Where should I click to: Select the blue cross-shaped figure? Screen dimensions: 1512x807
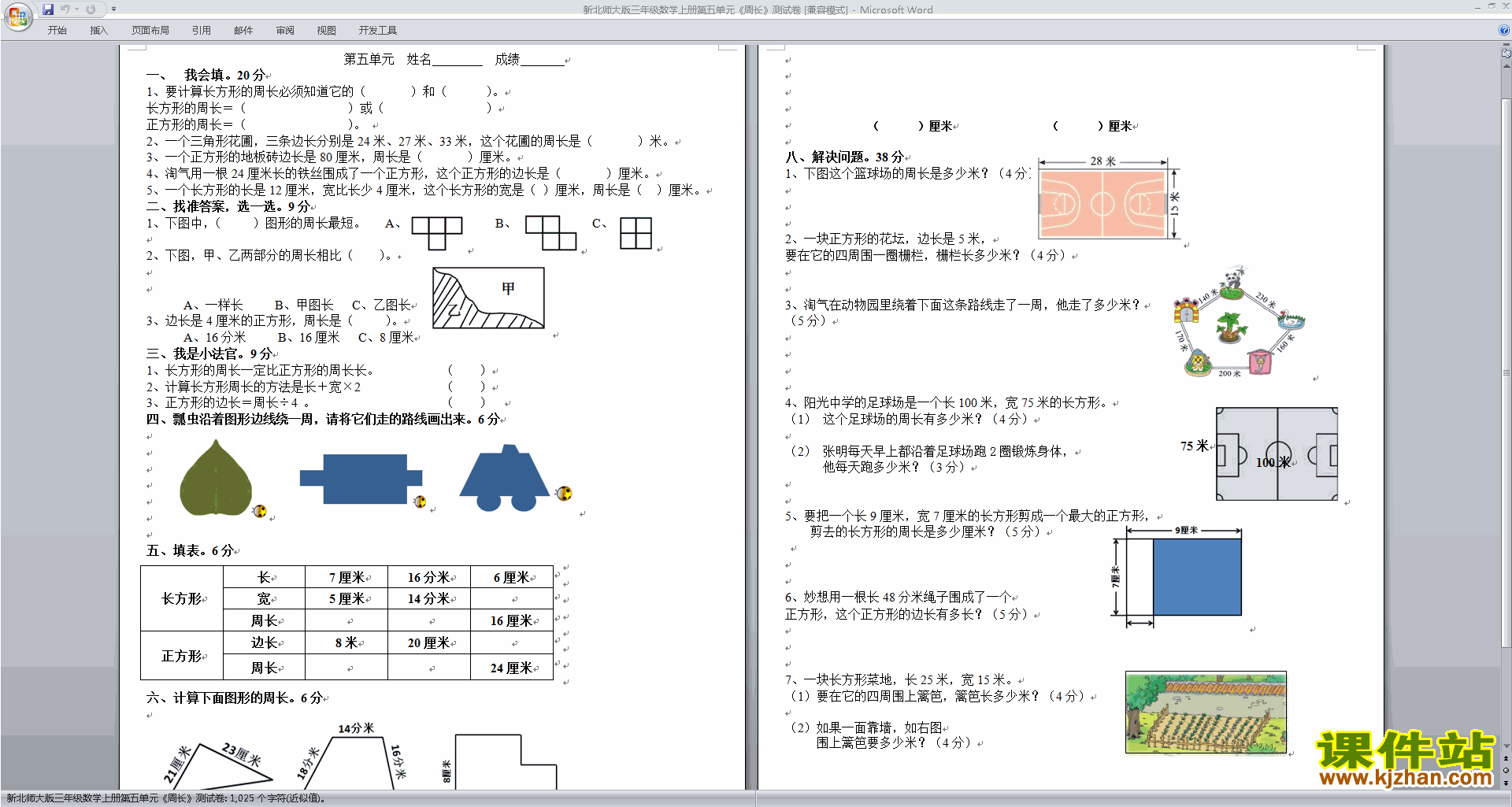[361, 479]
